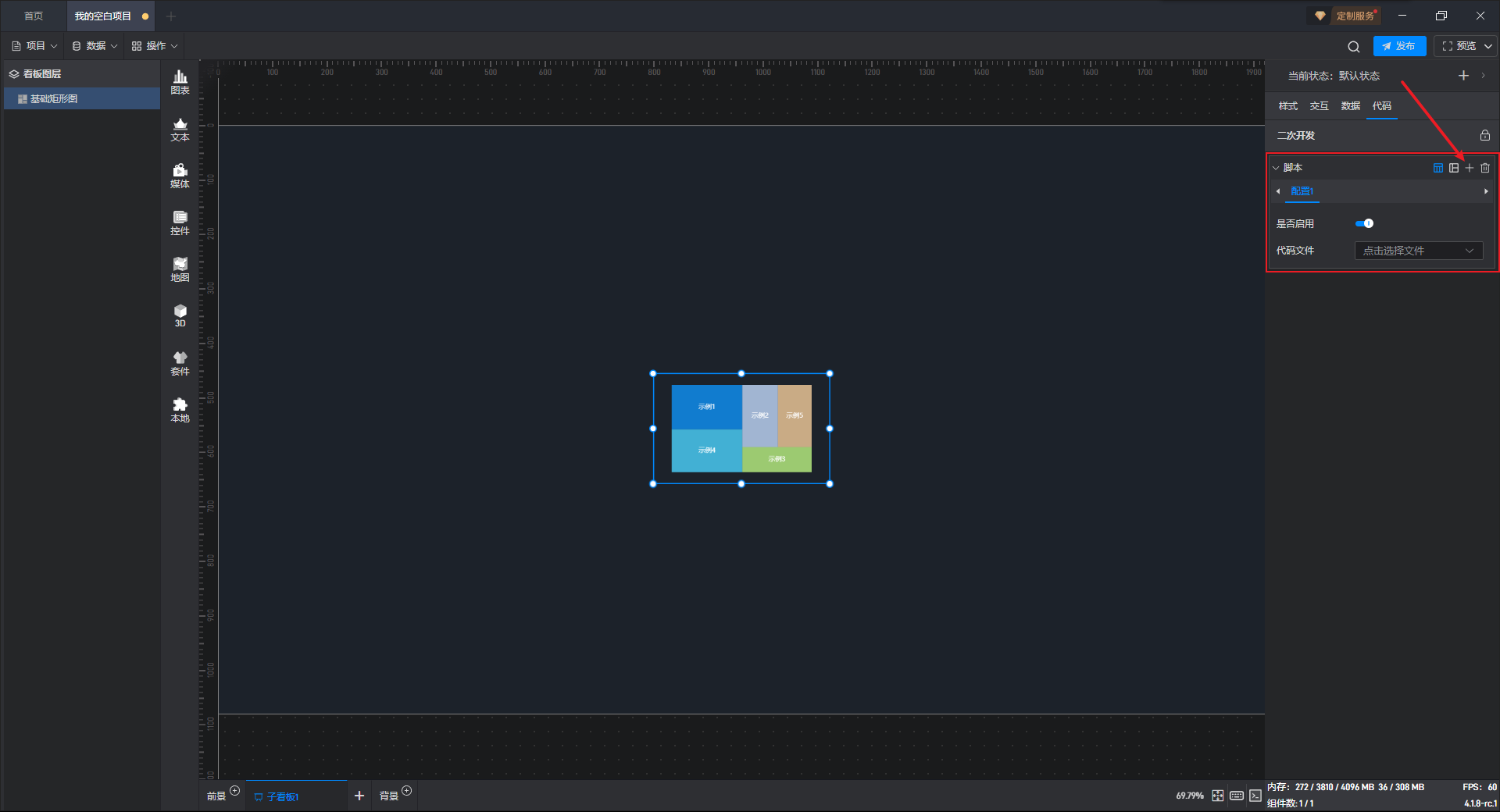
Task: Toggle the 是否启用 switch
Action: (1365, 224)
